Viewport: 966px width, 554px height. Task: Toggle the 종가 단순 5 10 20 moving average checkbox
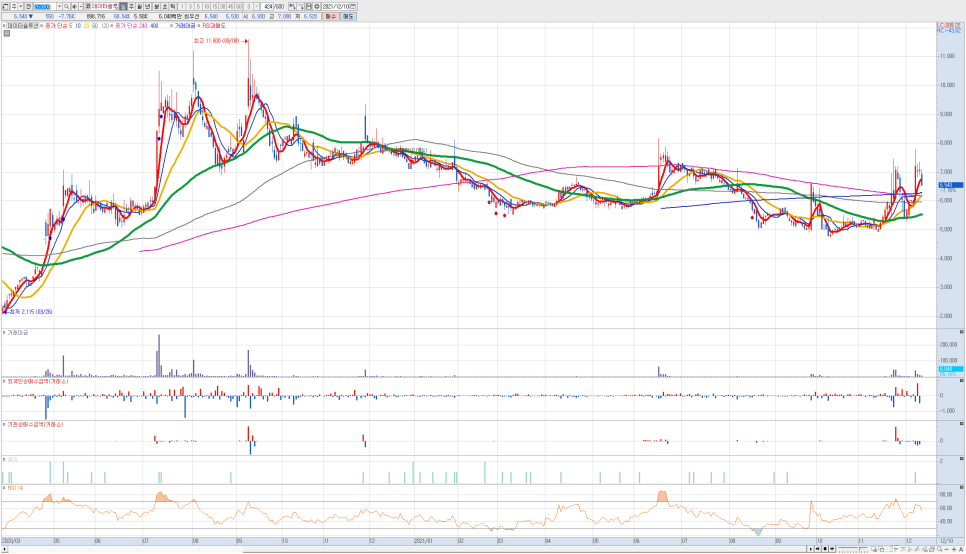(x=41, y=26)
